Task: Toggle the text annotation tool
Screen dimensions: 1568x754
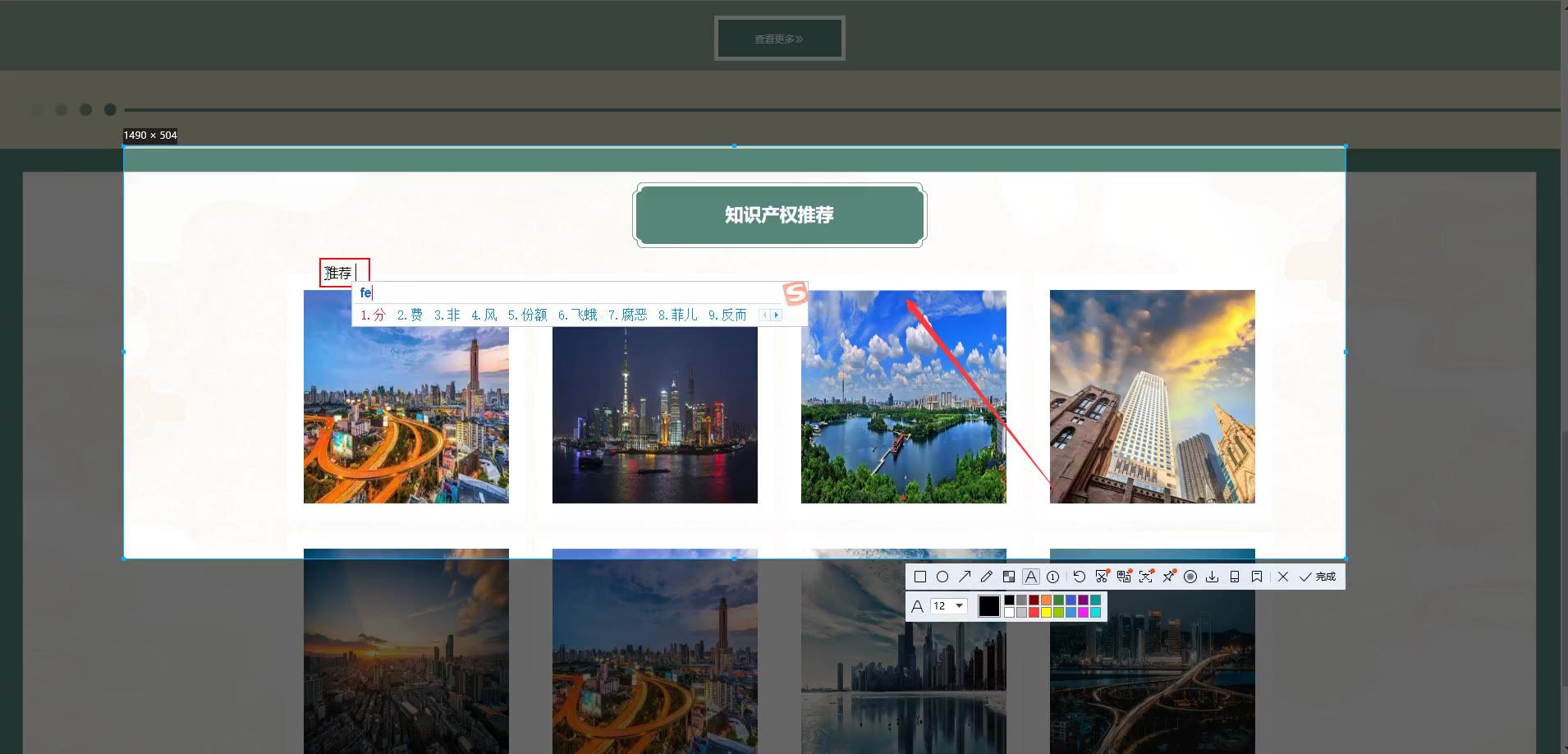Action: point(1031,577)
